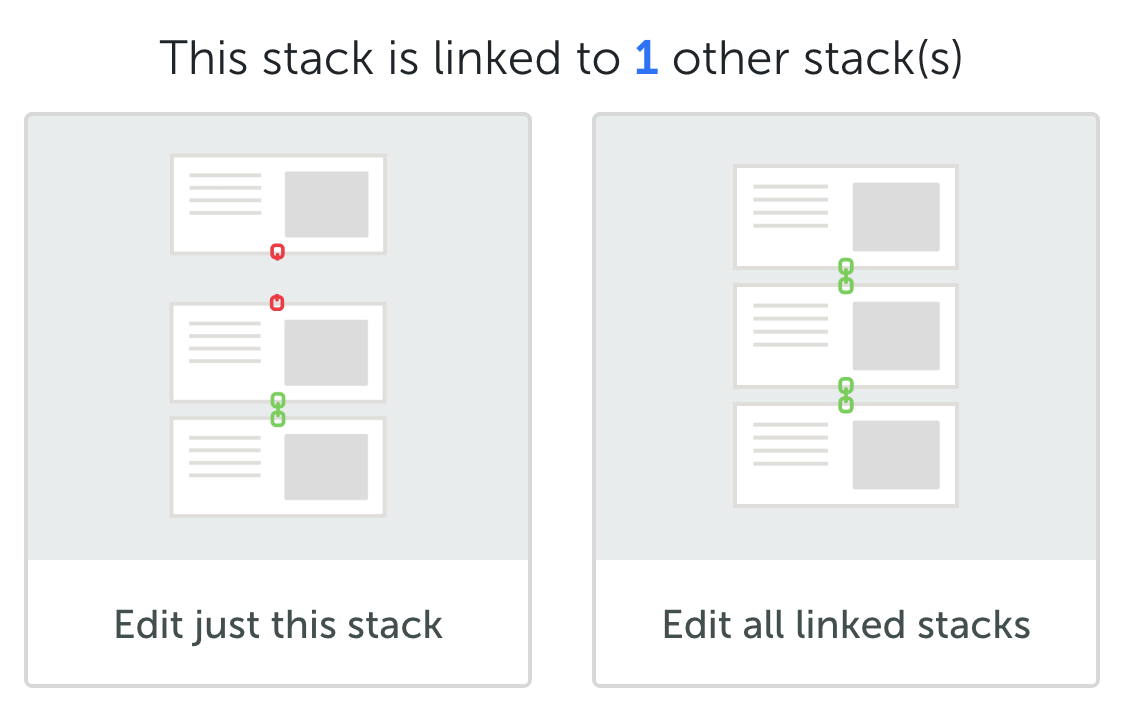
Task: Click the gray image placeholder in the unlinked stack
Action: [326, 203]
